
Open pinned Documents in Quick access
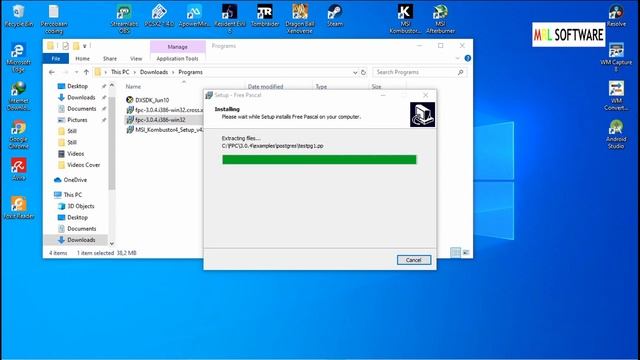pos(82,109)
